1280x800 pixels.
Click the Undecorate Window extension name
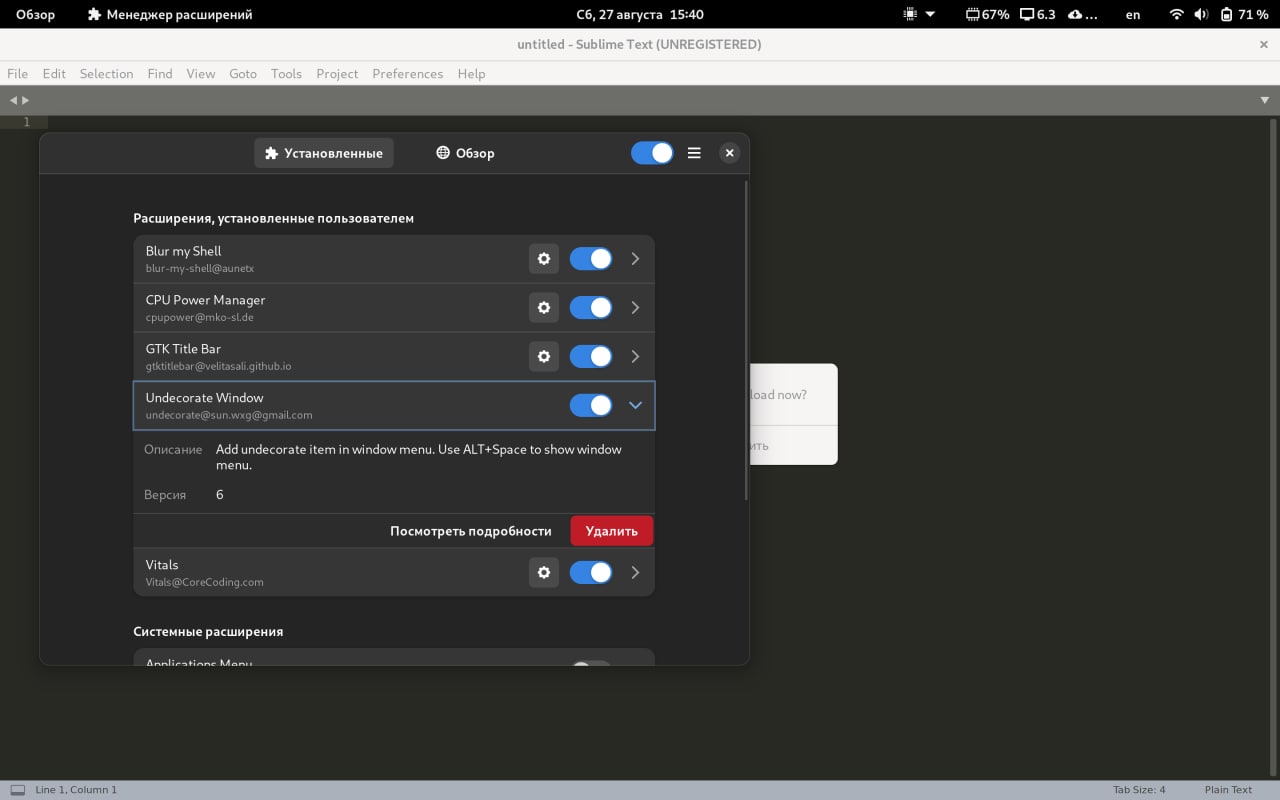204,398
